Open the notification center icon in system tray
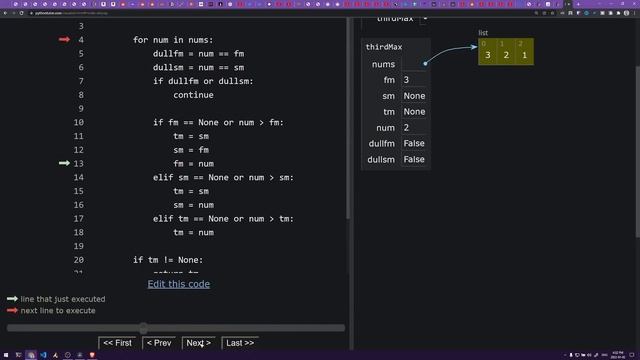 coord(632,355)
